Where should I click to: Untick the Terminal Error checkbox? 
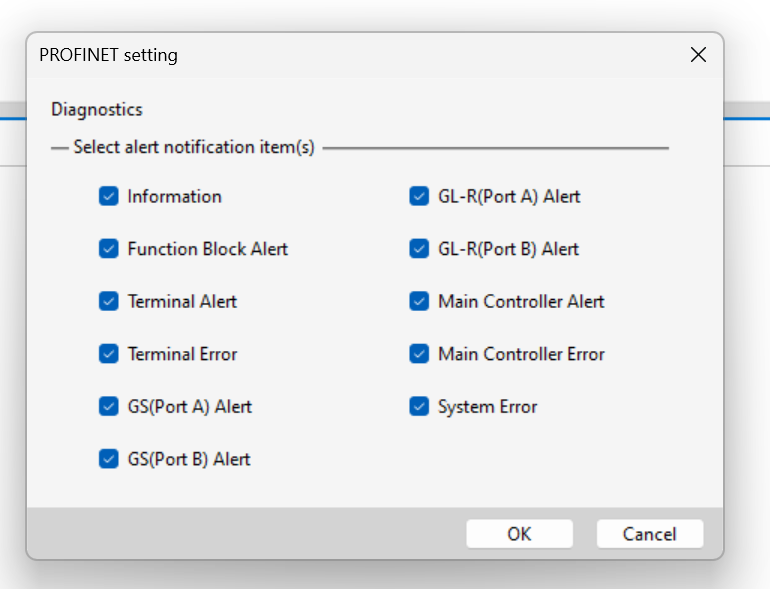pos(109,354)
